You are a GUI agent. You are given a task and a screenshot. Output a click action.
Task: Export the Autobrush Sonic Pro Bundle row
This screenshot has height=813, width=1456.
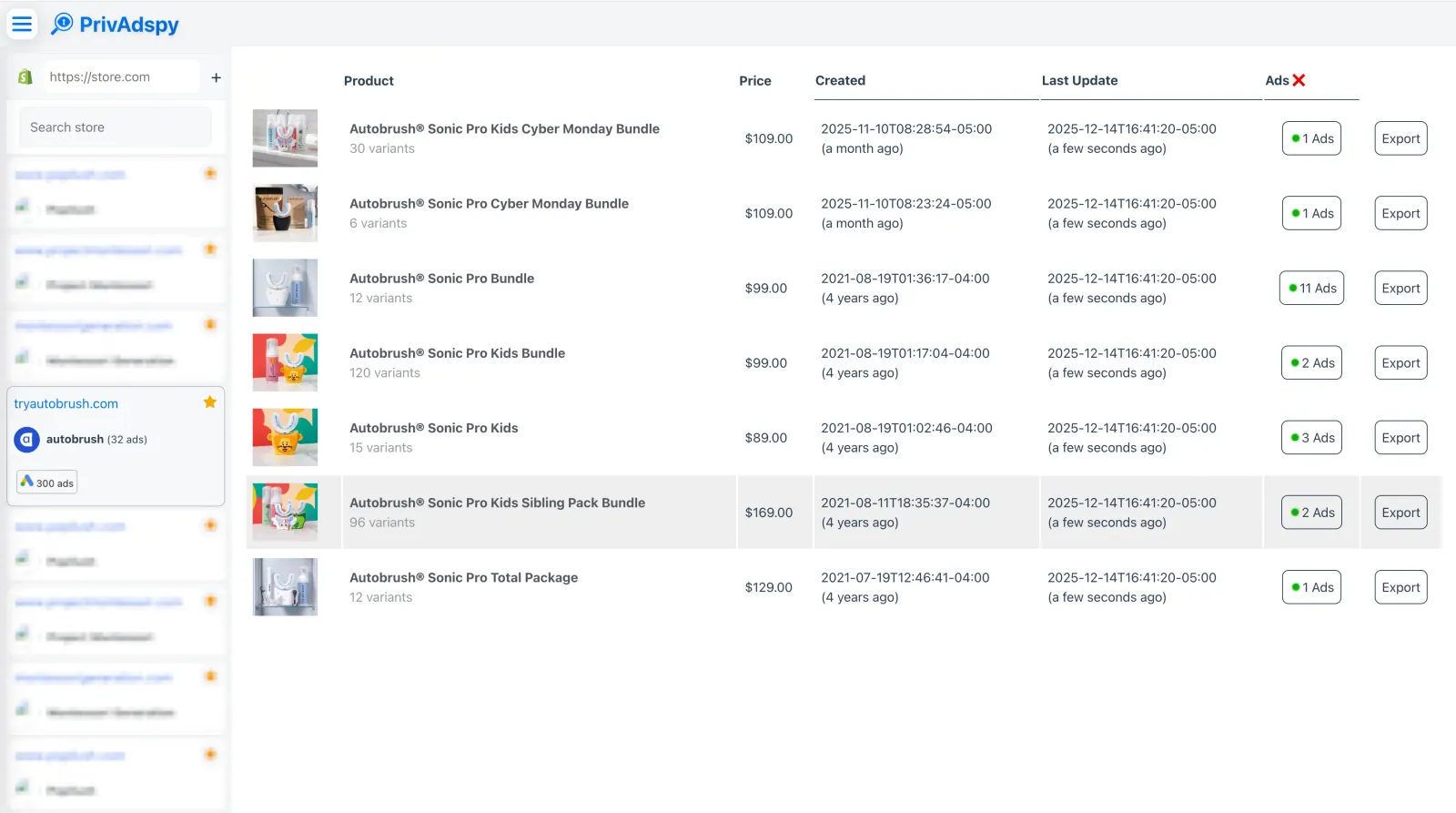pos(1400,288)
